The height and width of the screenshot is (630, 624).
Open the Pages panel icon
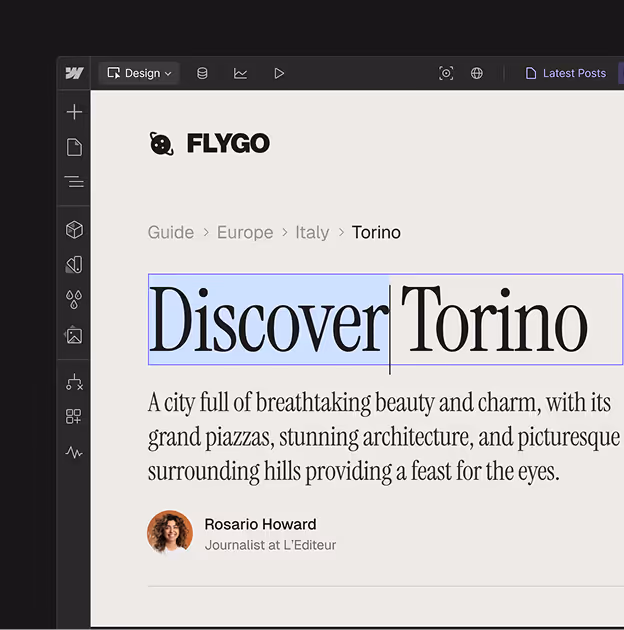[74, 147]
